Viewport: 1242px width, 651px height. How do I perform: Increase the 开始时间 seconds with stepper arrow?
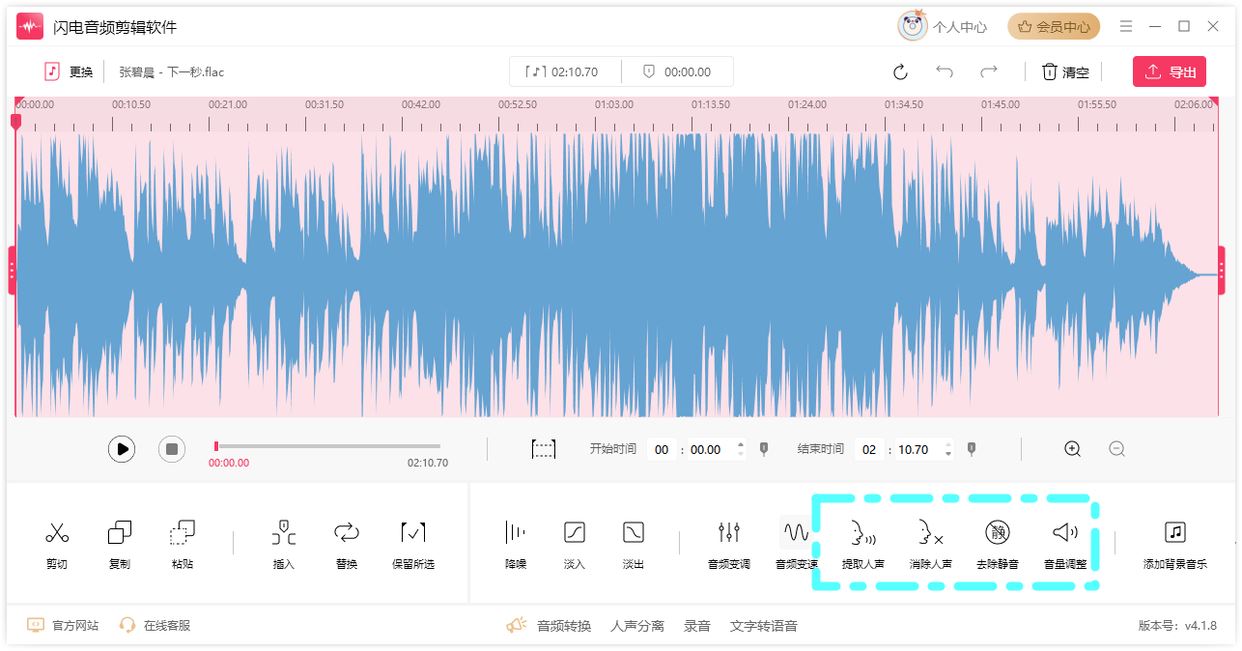coord(740,445)
